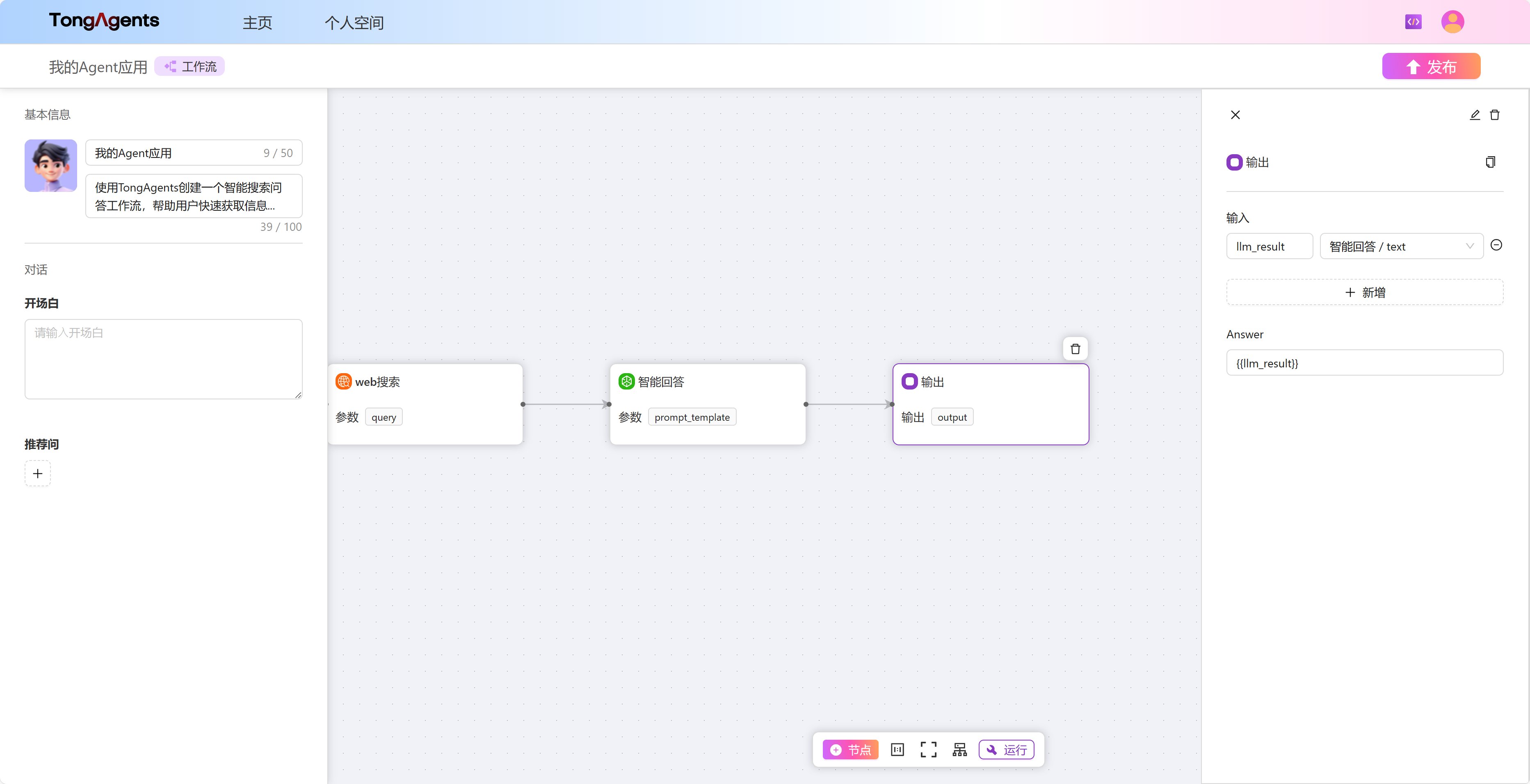Click the fit-to-view icon in canvas toolbar

pos(897,750)
